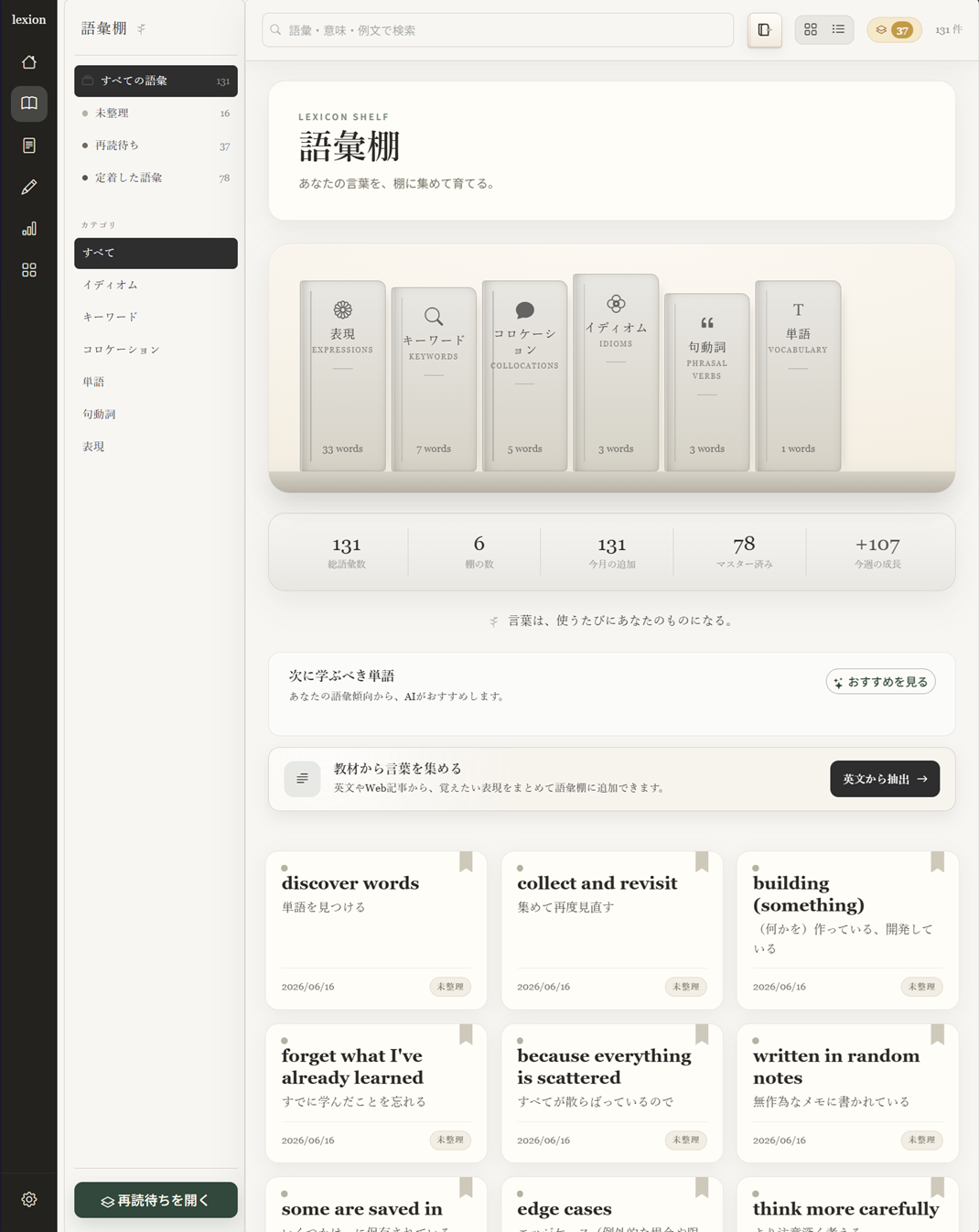Image resolution: width=979 pixels, height=1232 pixels.
Task: Open the イディオム Idioms book
Action: pos(616,373)
